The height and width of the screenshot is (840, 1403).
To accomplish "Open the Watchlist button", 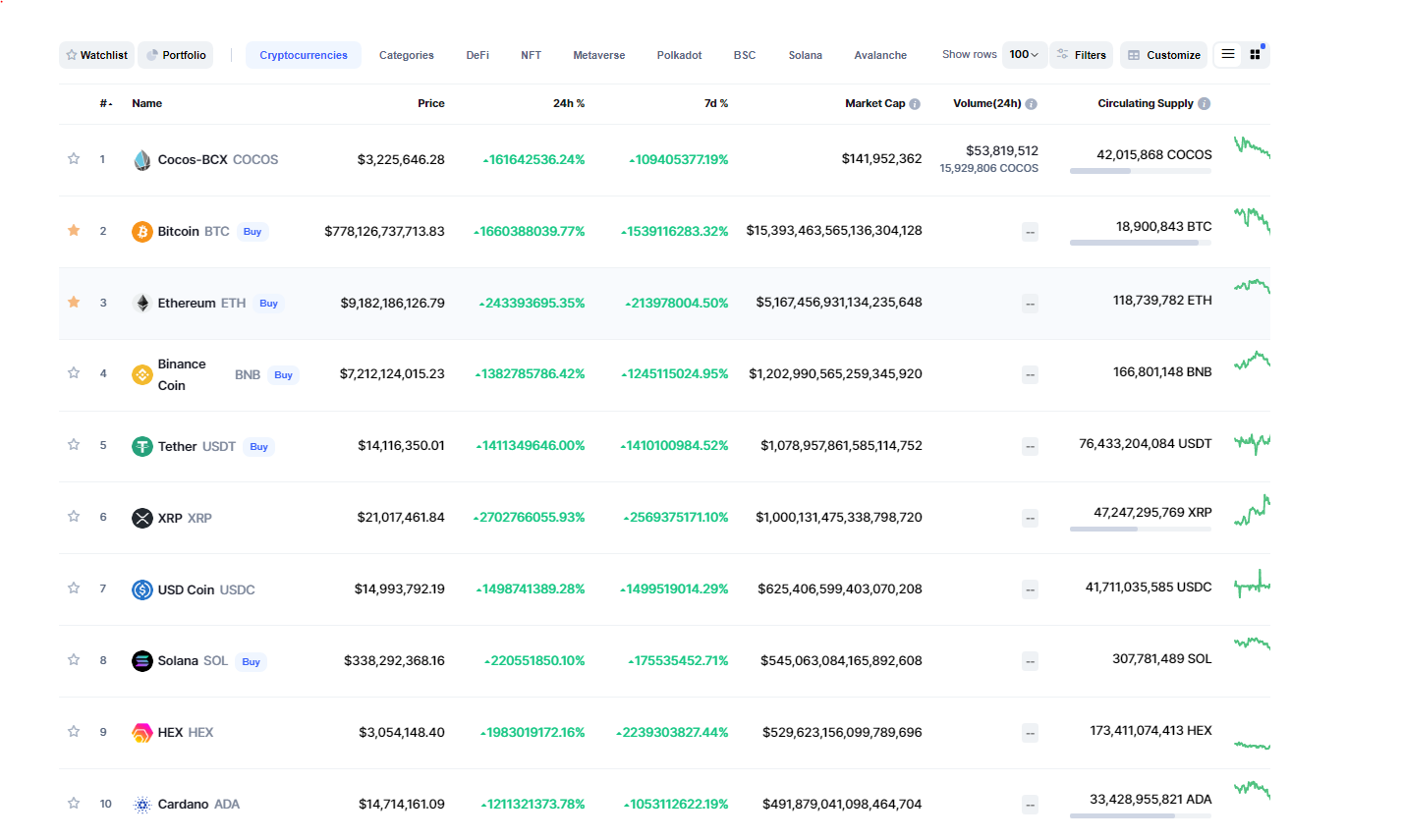I will tap(96, 55).
